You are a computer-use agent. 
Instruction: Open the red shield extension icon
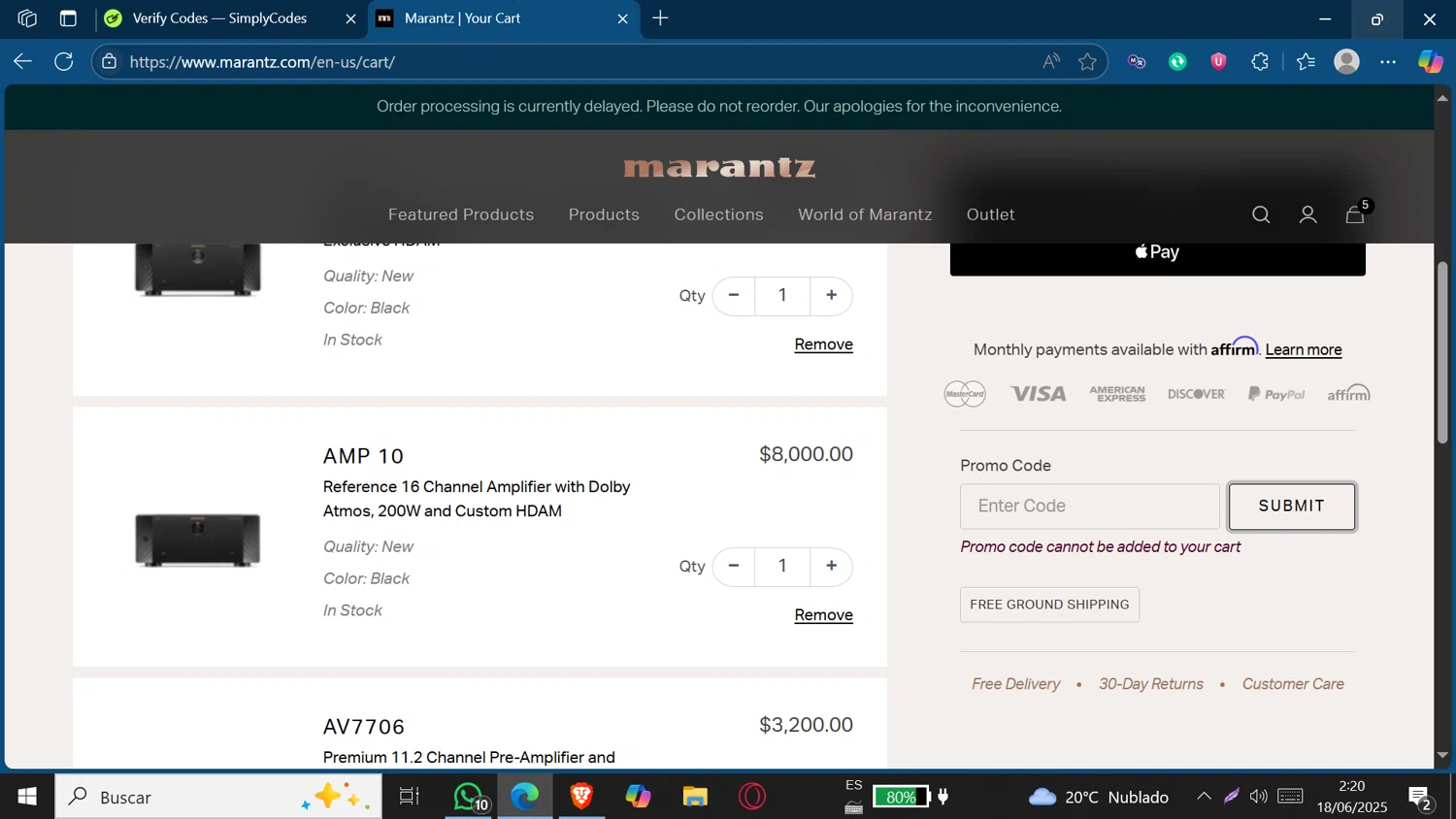click(x=1219, y=61)
